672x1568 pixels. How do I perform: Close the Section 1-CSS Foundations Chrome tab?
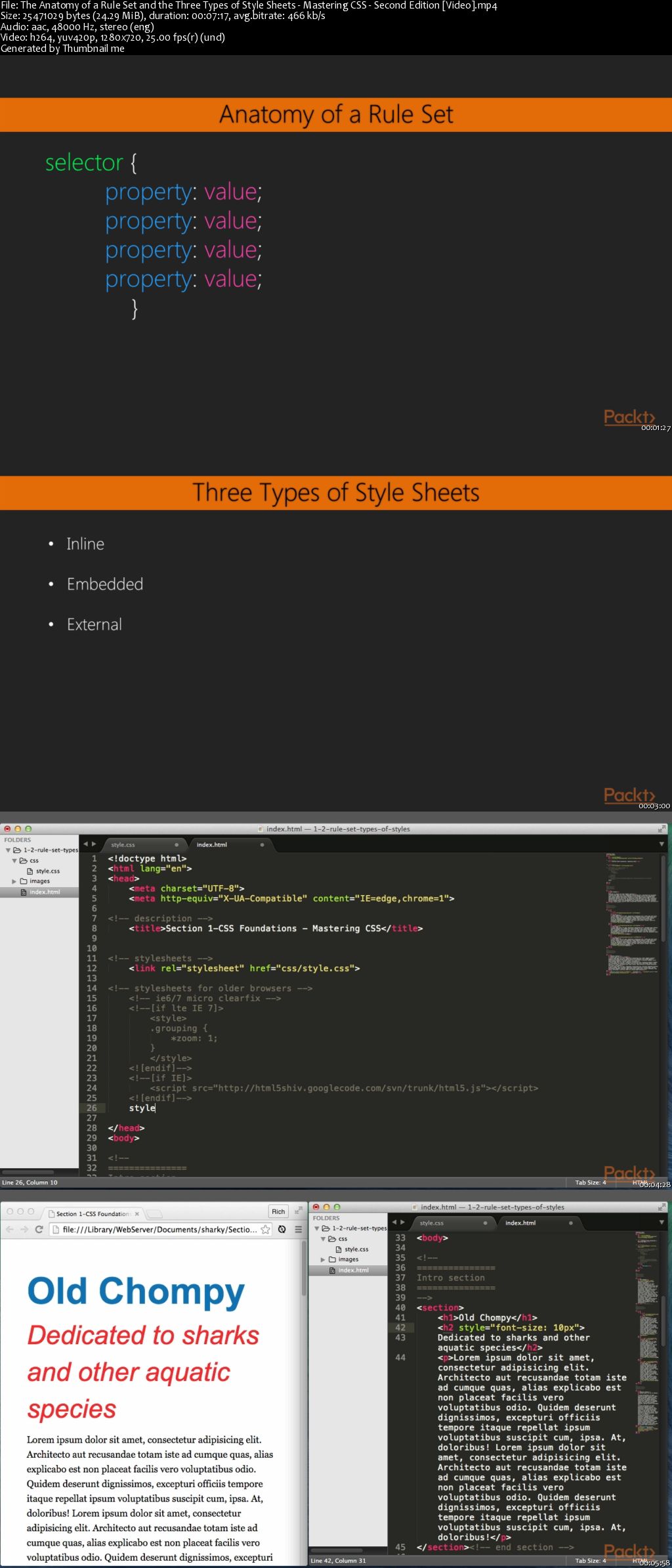[136, 1213]
